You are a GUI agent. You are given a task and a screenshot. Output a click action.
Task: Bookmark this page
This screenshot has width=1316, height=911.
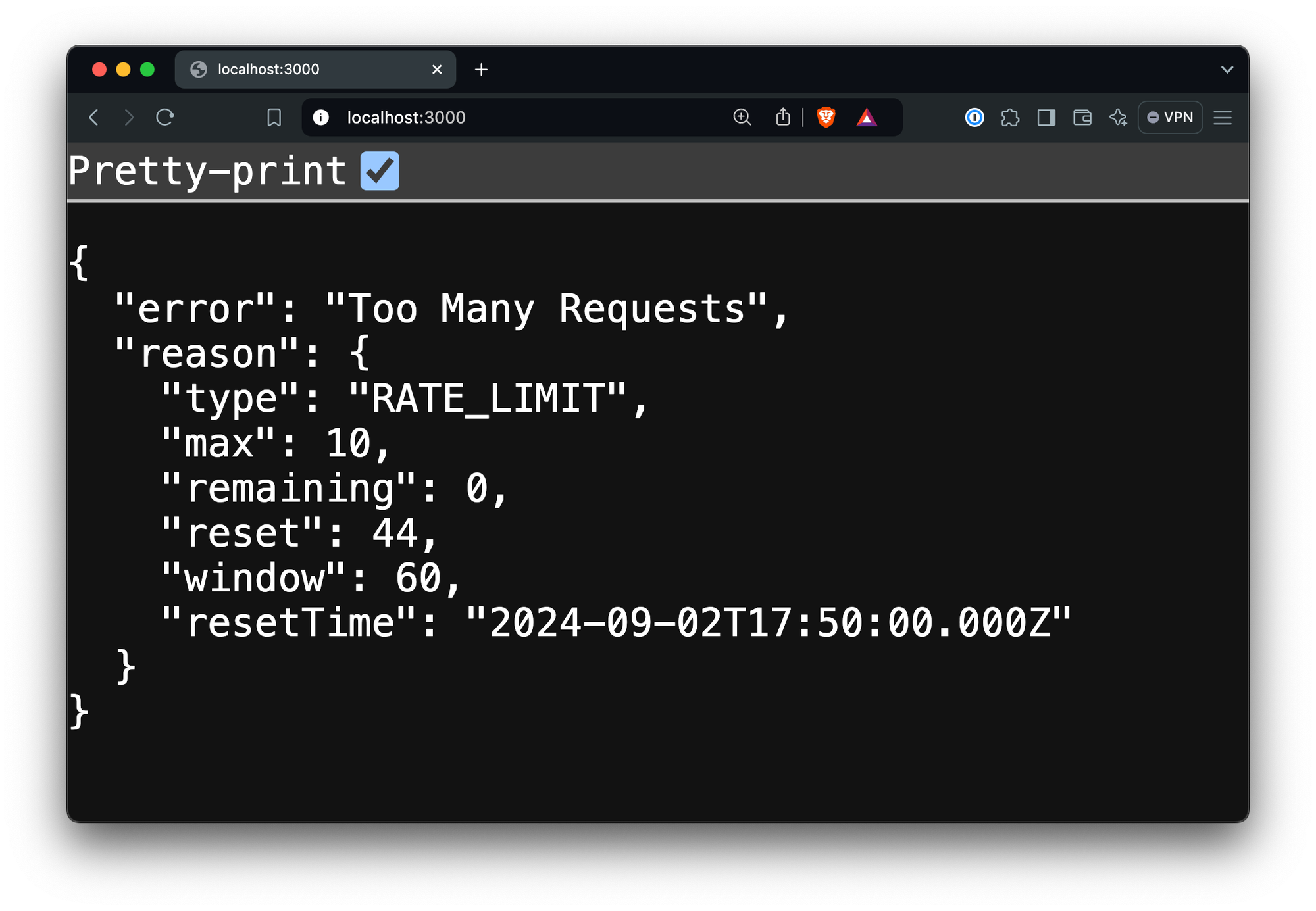tap(274, 118)
